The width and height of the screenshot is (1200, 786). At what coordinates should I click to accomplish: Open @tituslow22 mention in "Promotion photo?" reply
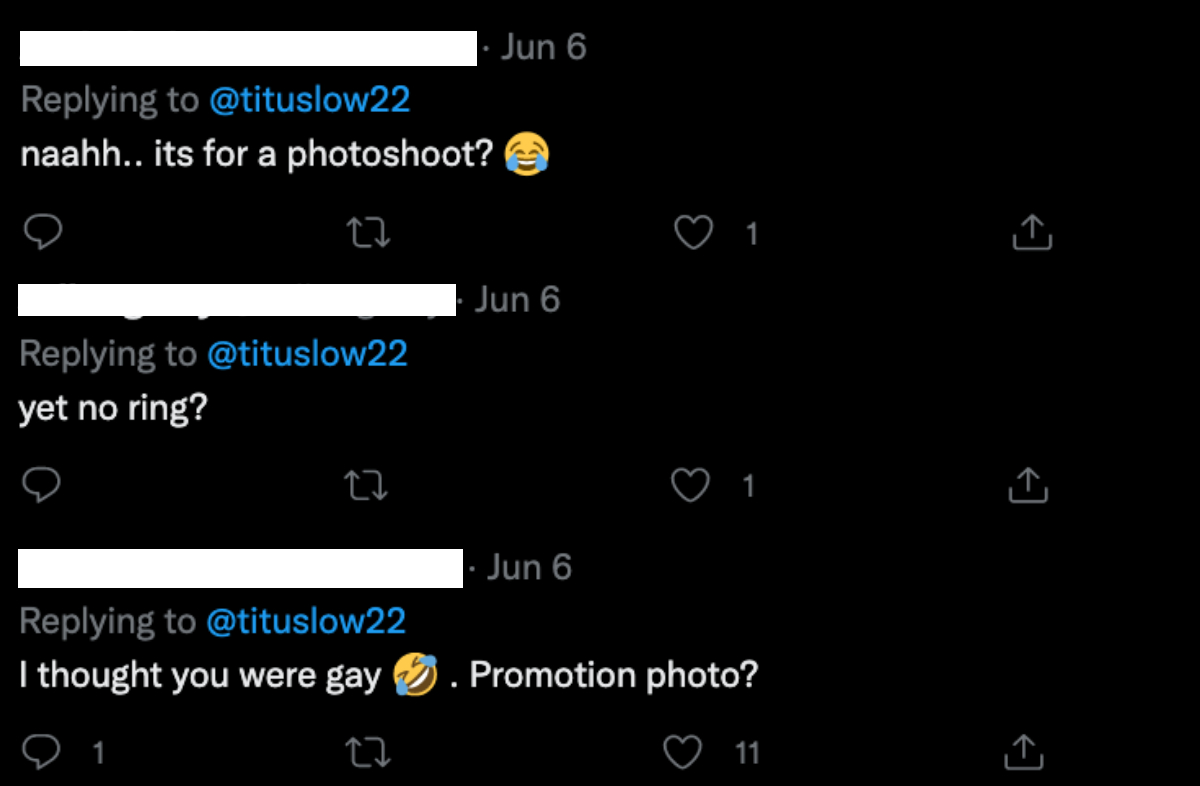pyautogui.click(x=306, y=621)
